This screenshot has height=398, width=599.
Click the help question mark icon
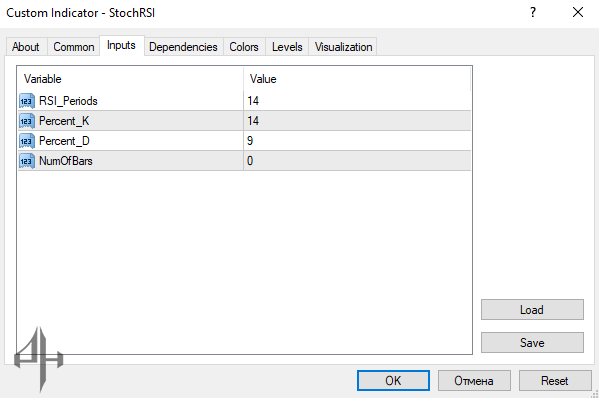click(533, 13)
